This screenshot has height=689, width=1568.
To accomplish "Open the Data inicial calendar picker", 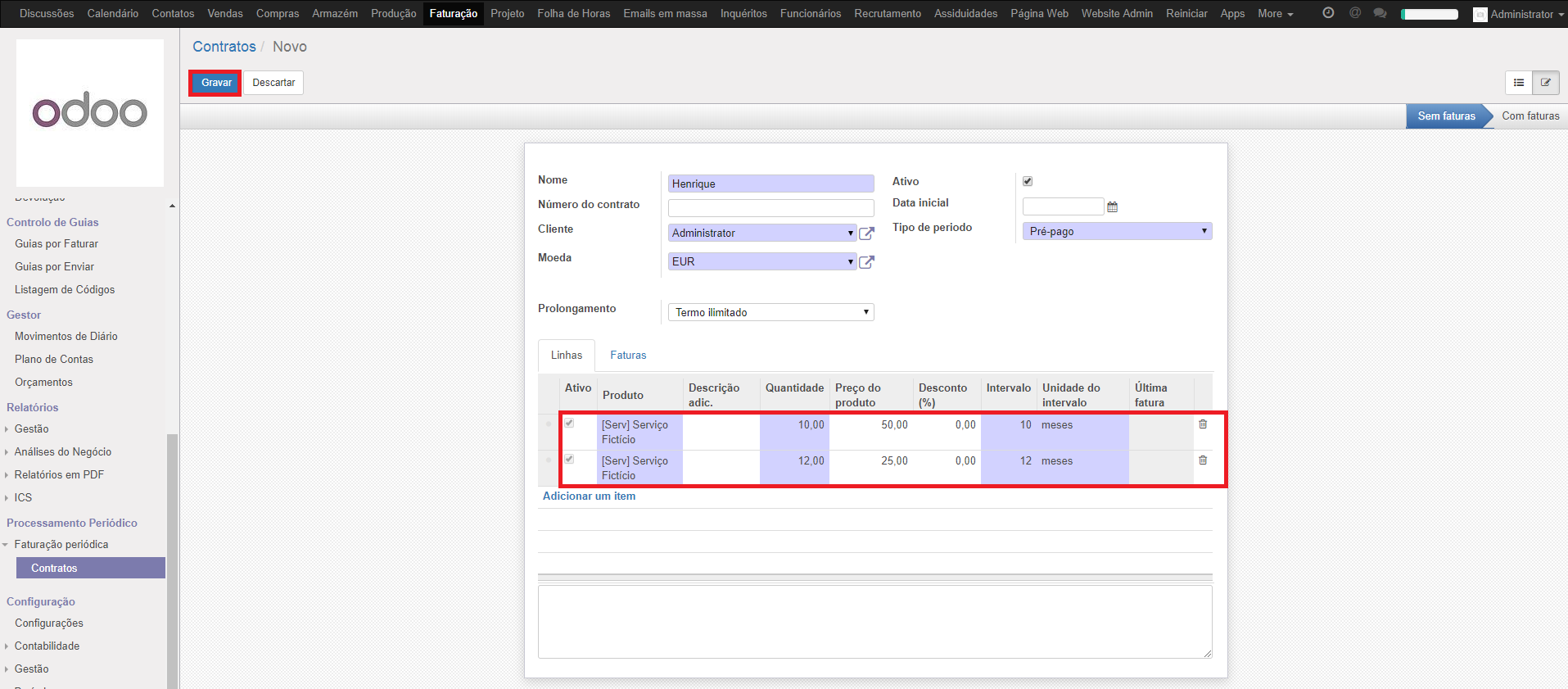I will 1112,207.
